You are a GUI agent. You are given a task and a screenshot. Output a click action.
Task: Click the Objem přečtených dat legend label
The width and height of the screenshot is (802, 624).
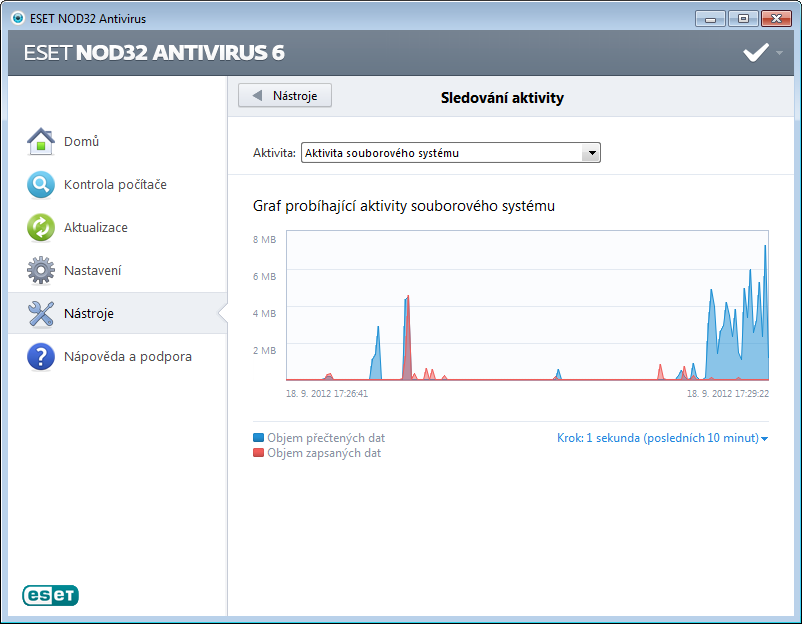326,438
